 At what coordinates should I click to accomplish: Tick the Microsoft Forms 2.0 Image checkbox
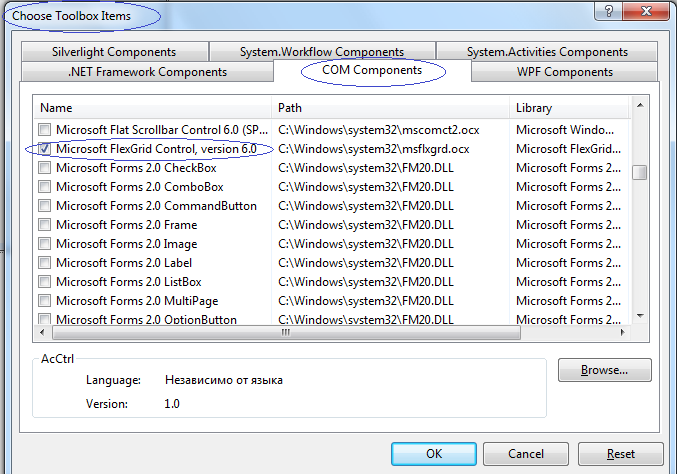click(44, 243)
